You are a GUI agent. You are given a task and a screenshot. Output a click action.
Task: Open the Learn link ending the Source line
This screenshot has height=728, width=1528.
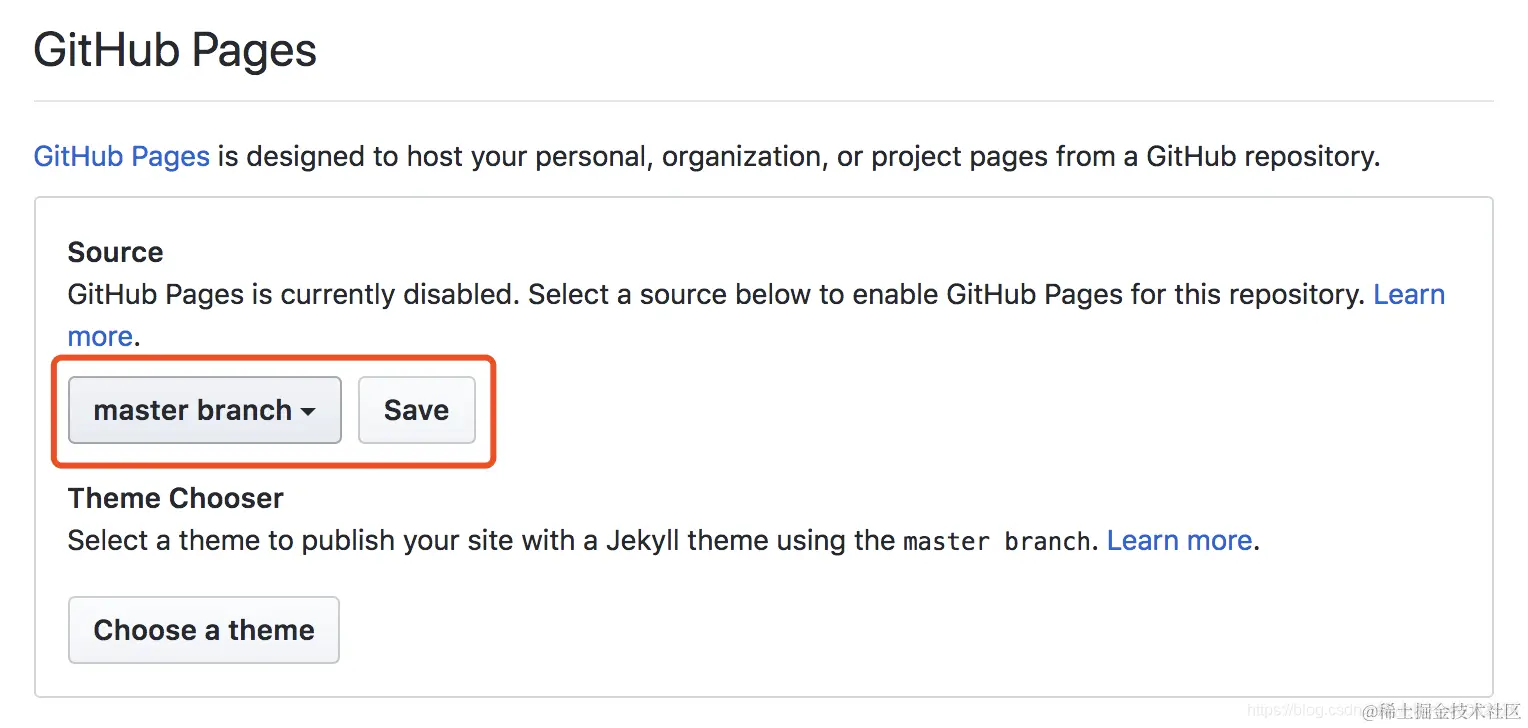click(1408, 295)
